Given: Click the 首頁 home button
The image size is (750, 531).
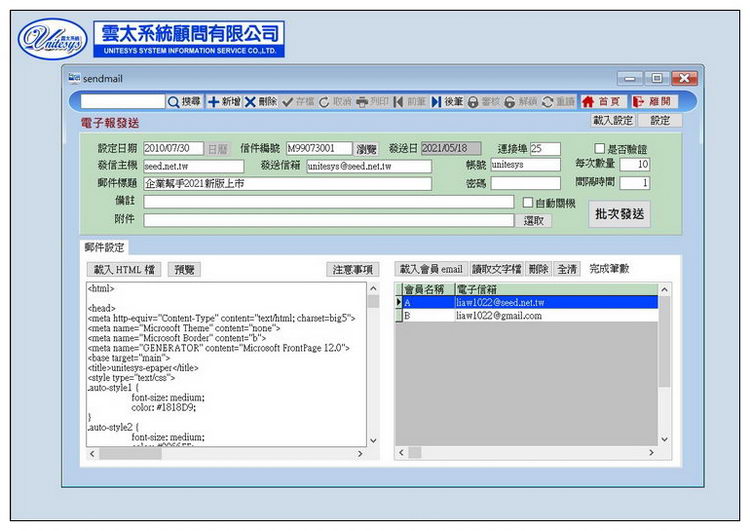Looking at the screenshot, I should (x=602, y=102).
